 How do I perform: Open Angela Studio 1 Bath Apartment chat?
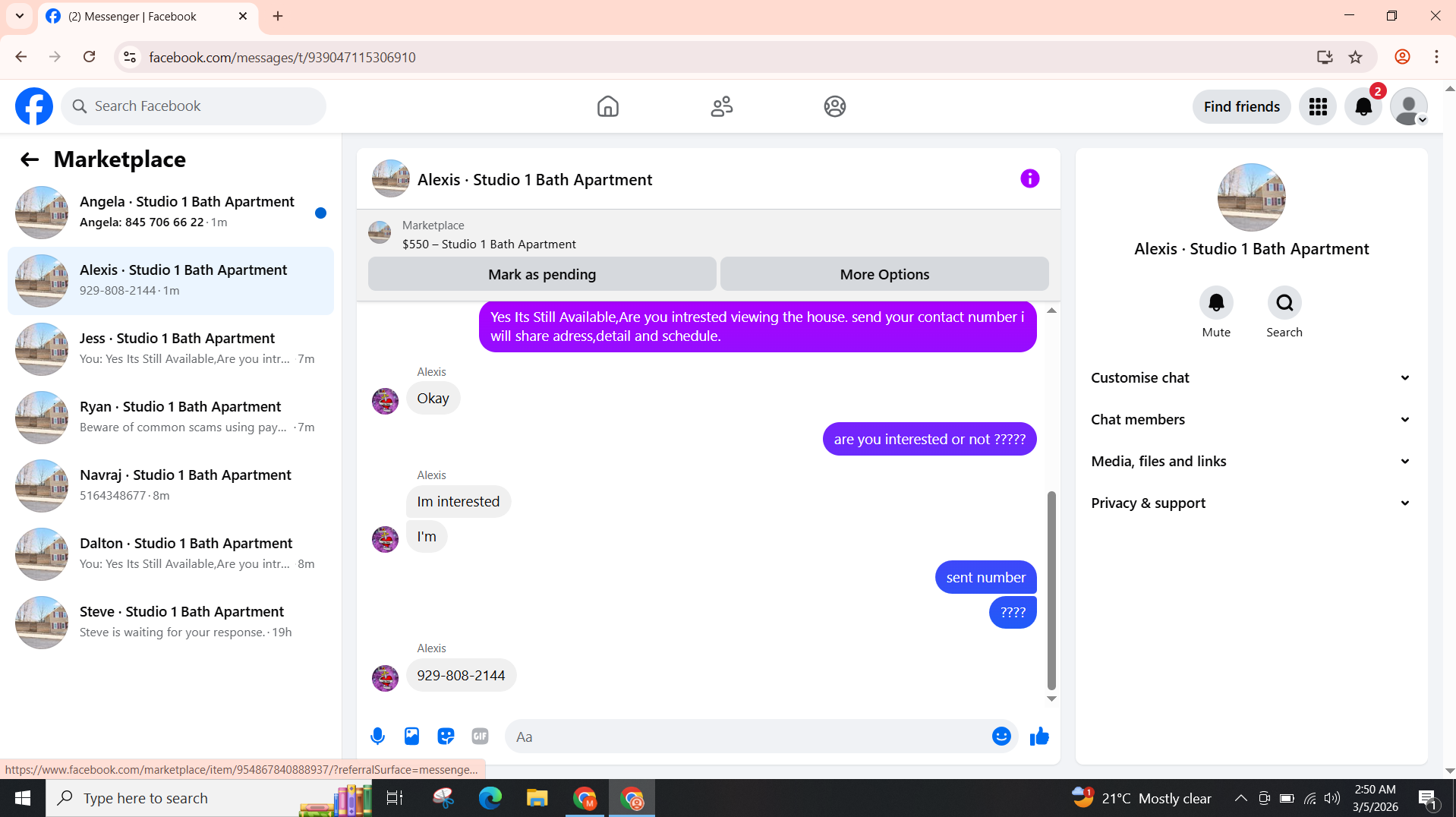tap(171, 213)
